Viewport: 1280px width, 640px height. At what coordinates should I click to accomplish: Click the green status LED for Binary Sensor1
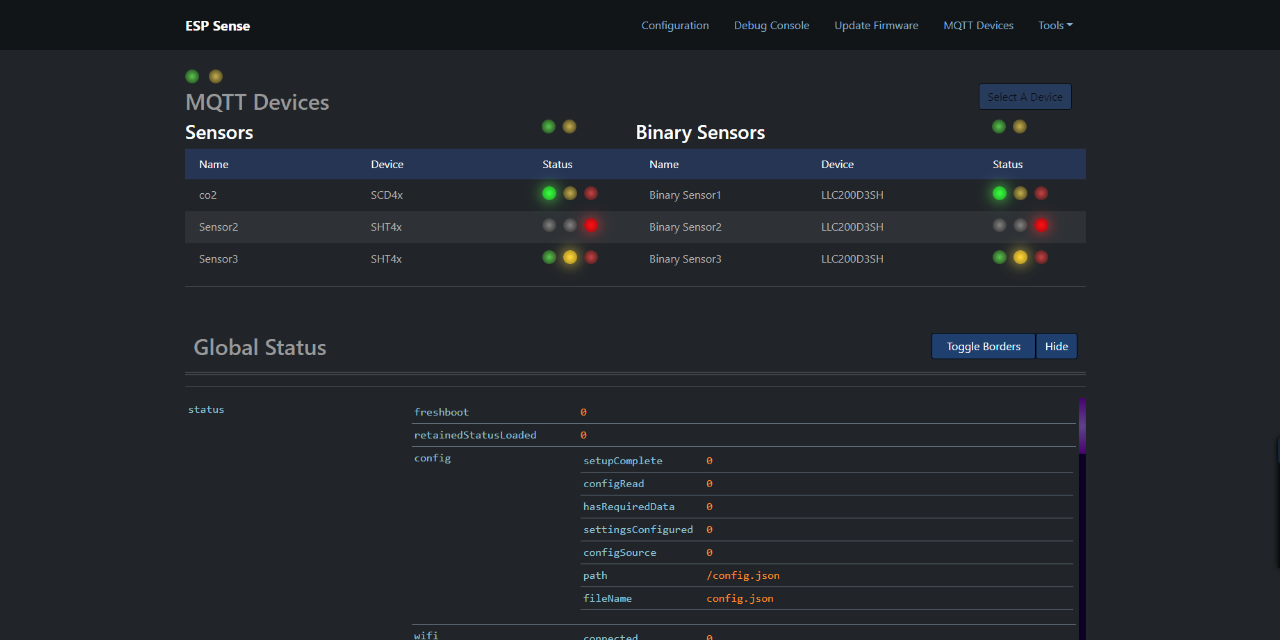coord(999,193)
